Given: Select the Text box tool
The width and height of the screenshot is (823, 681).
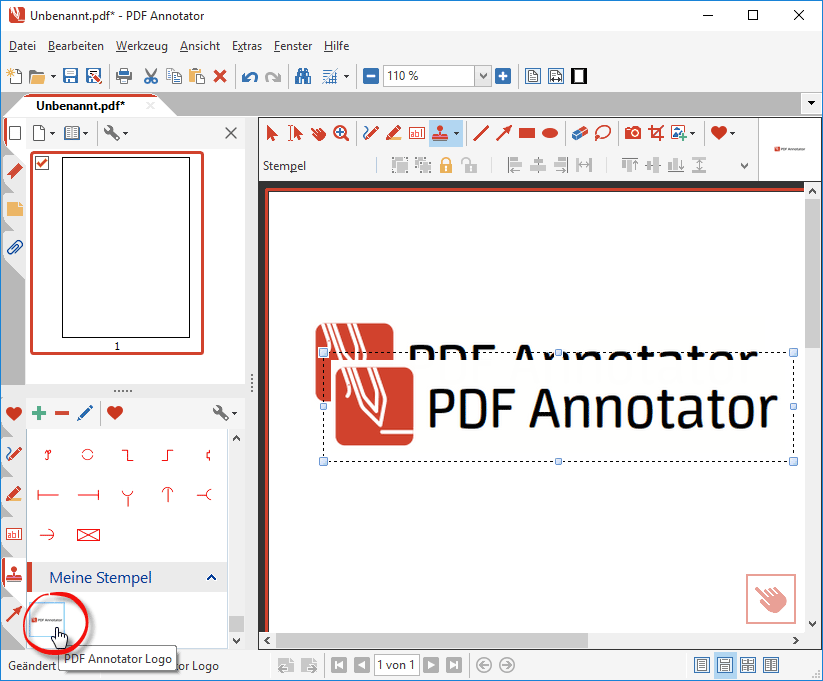Looking at the screenshot, I should 417,133.
